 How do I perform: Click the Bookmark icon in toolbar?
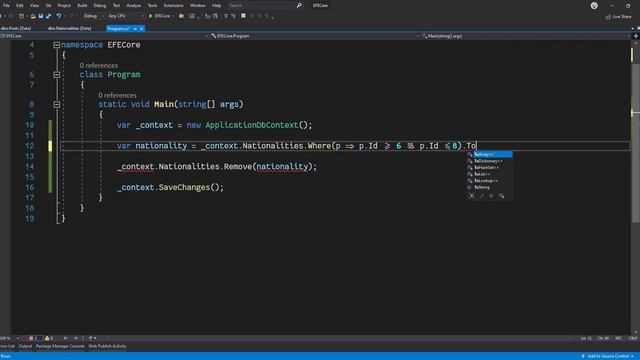pyautogui.click(x=243, y=16)
